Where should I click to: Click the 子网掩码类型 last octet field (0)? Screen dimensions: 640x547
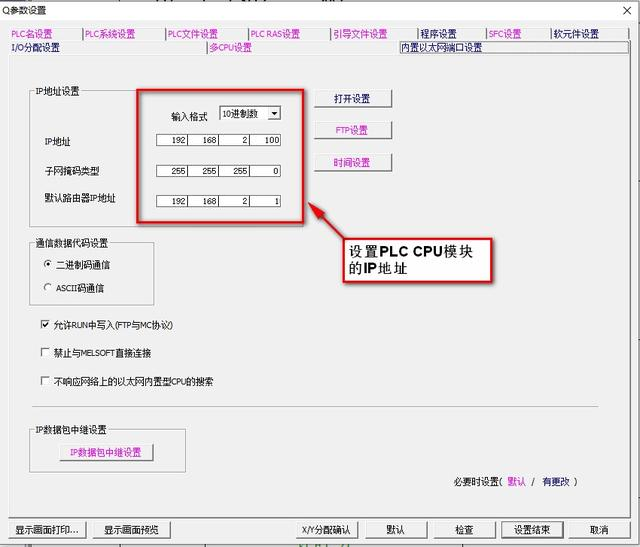(x=265, y=171)
